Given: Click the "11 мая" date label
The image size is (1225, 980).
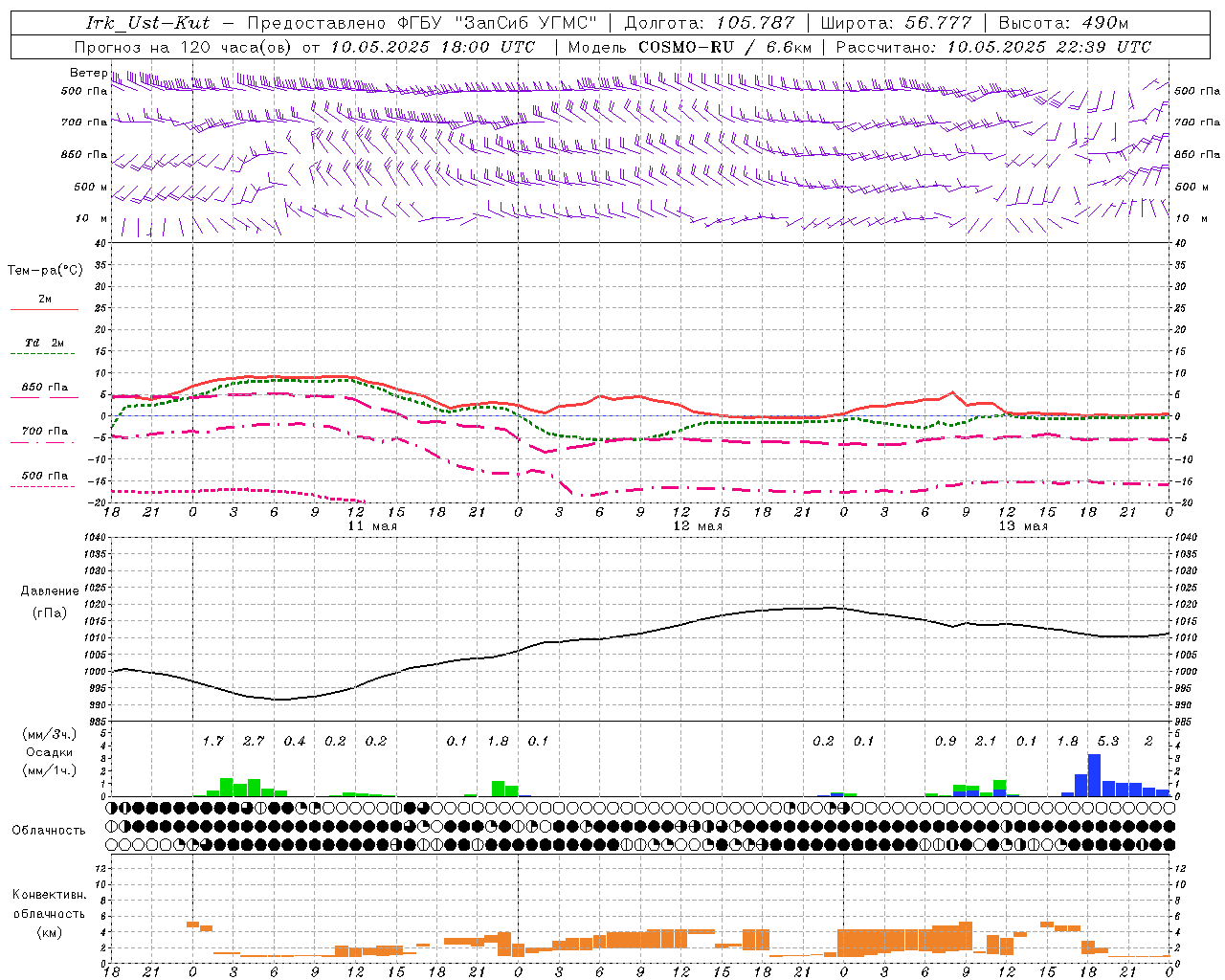Looking at the screenshot, I should coord(371,526).
